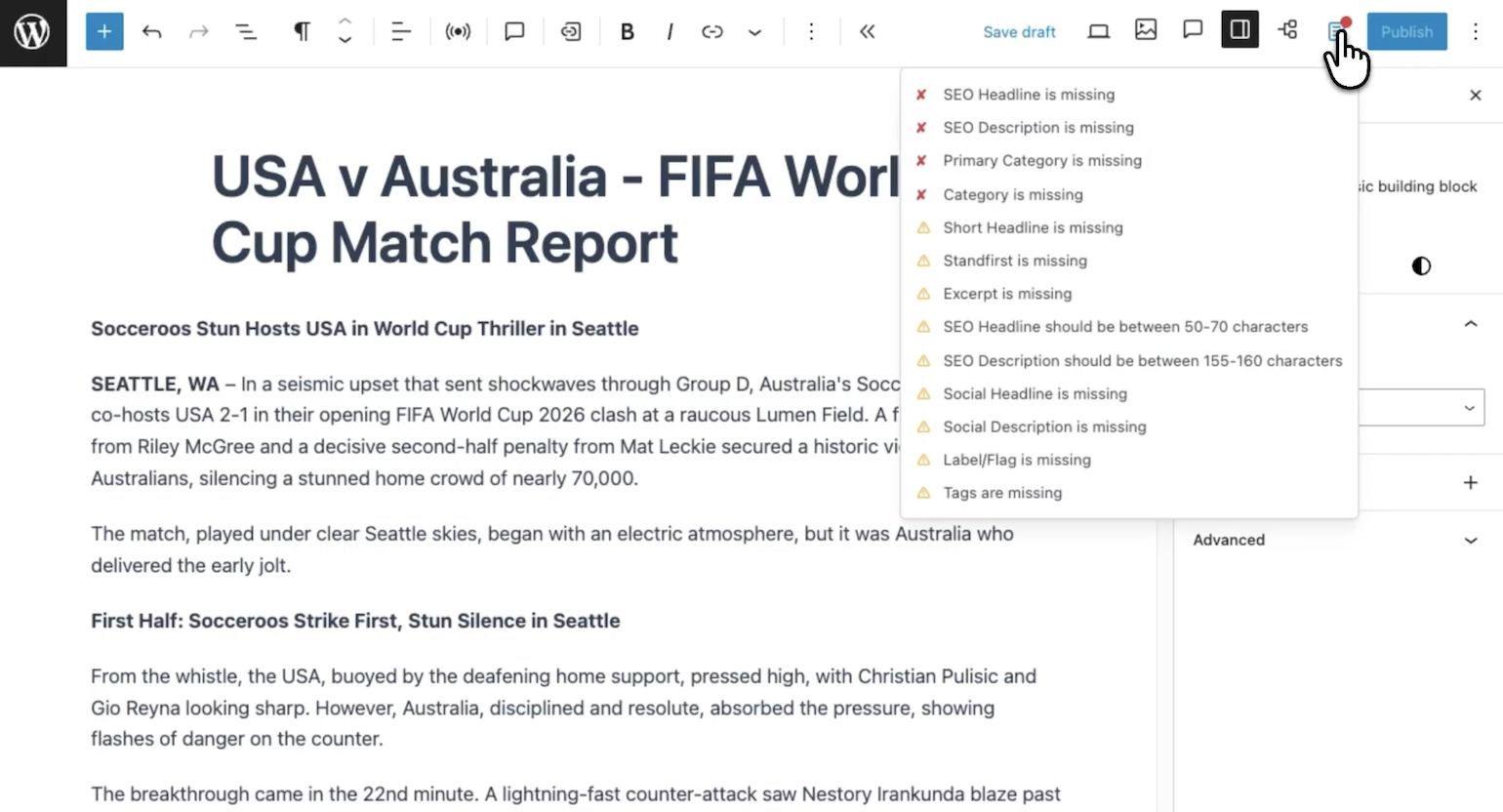Toggle the styles half-circle contrast icon
This screenshot has height=812, width=1503.
[x=1421, y=265]
